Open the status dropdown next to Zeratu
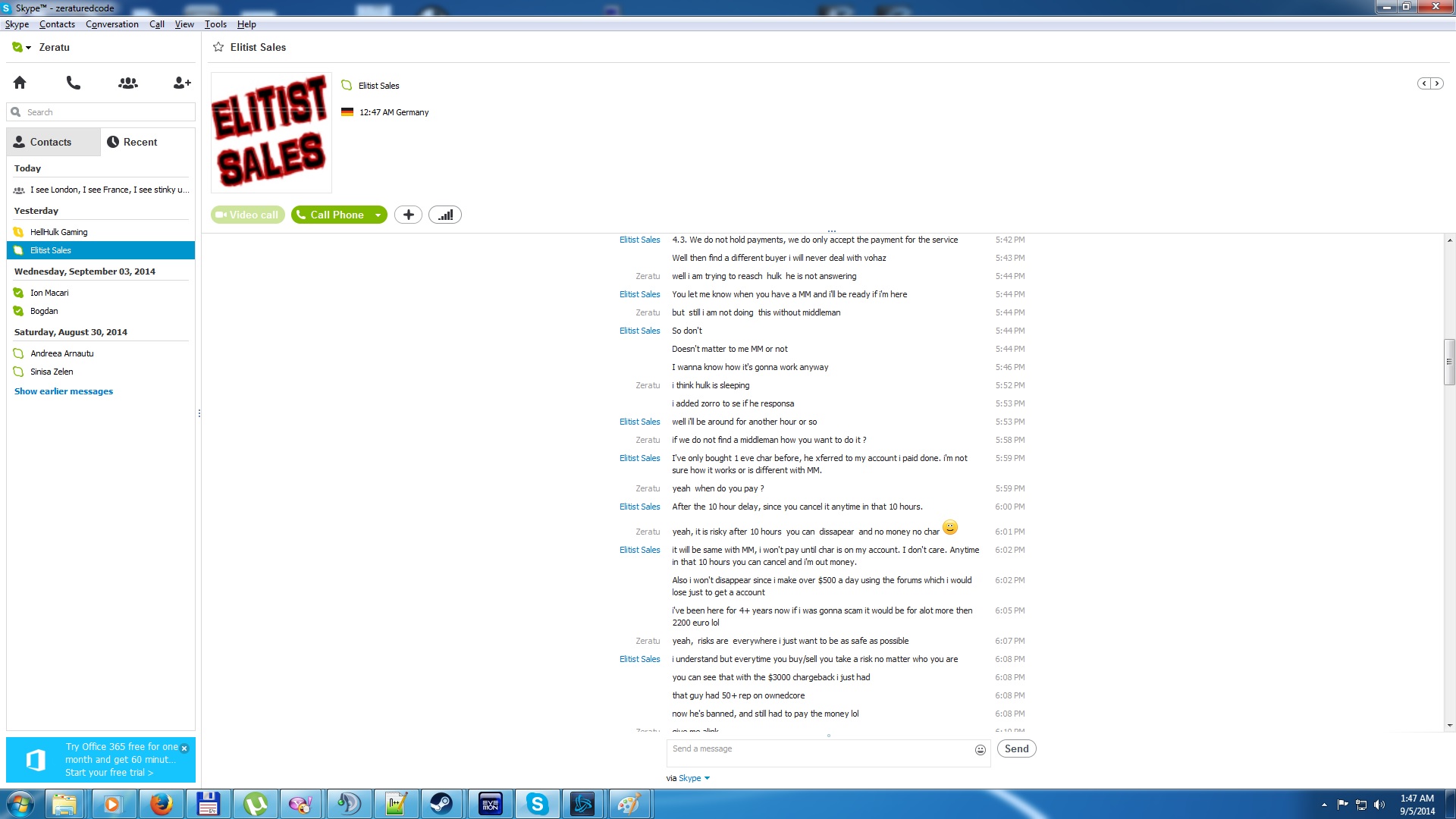 click(x=28, y=48)
